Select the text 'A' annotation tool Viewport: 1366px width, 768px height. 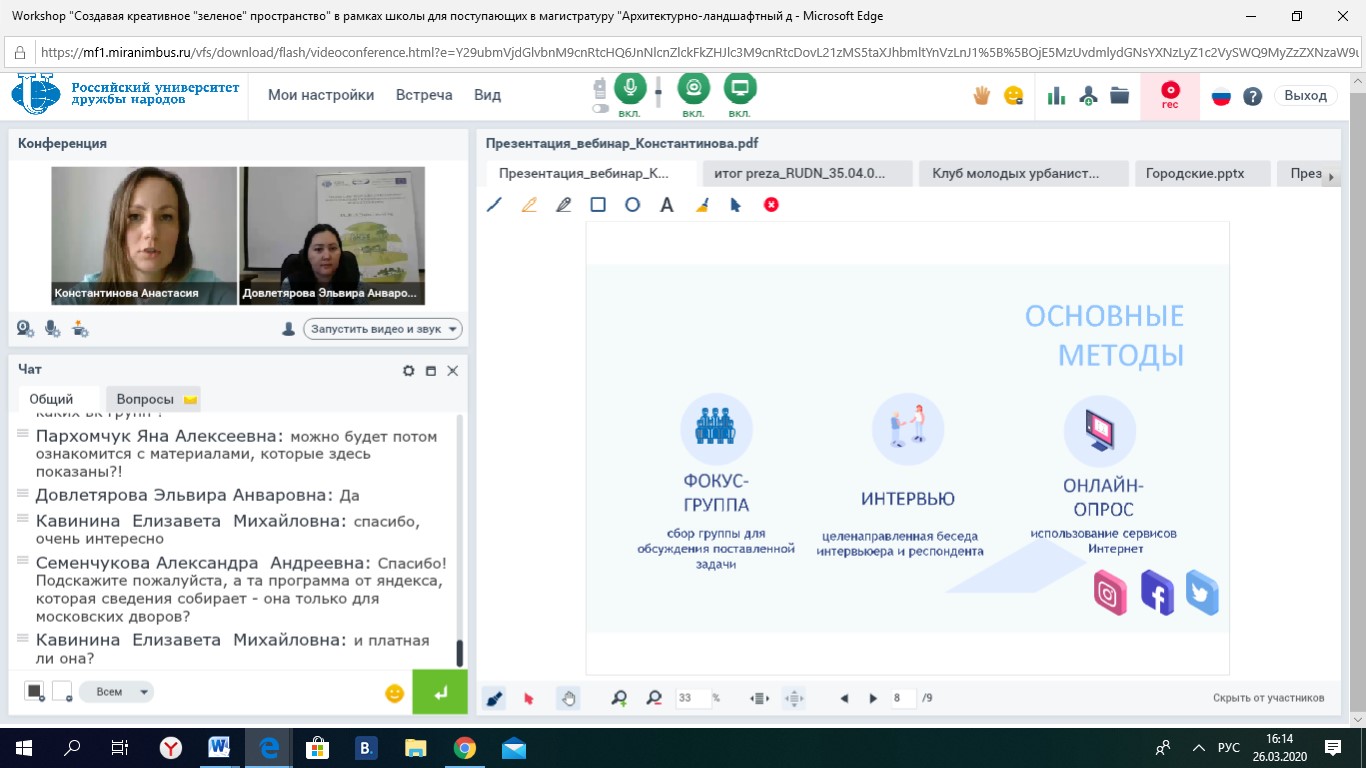(667, 205)
